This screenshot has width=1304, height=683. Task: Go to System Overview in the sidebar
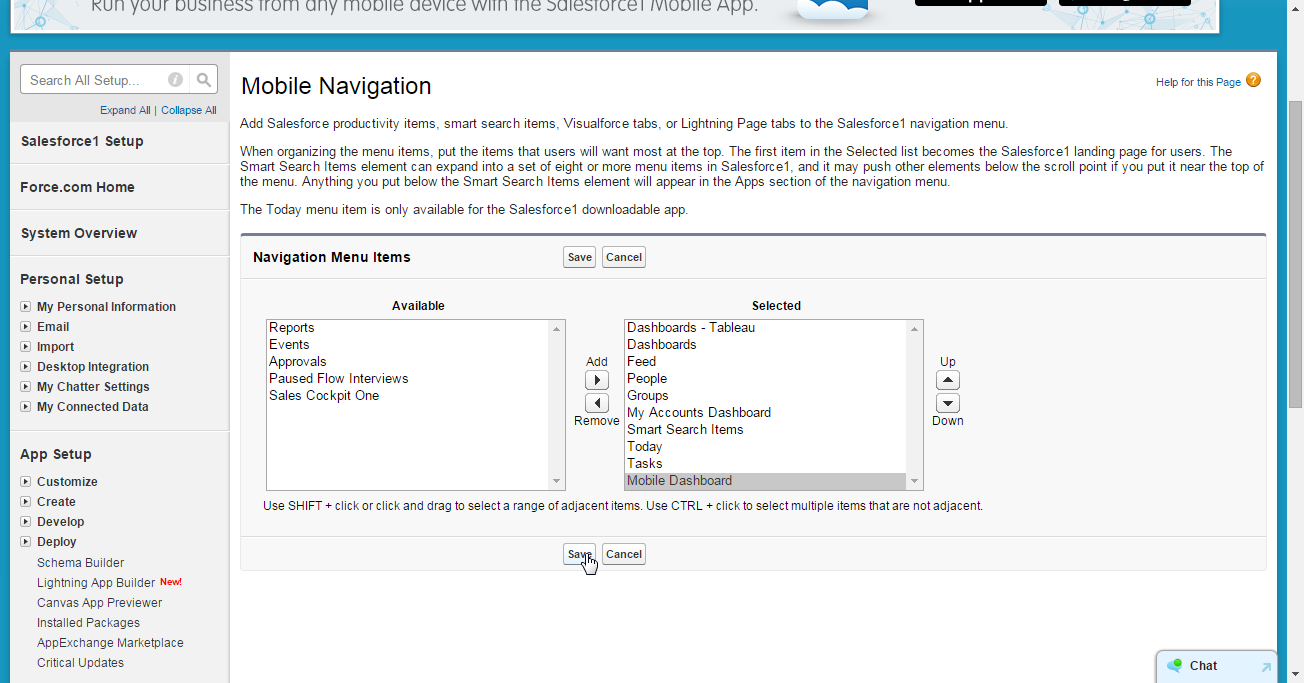coord(78,233)
